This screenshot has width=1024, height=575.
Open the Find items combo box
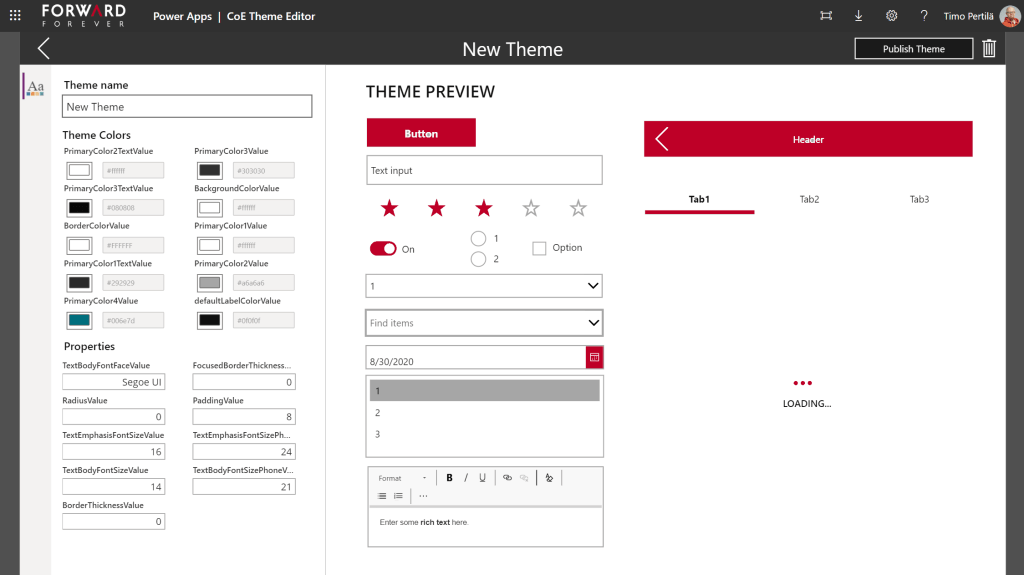(x=593, y=323)
